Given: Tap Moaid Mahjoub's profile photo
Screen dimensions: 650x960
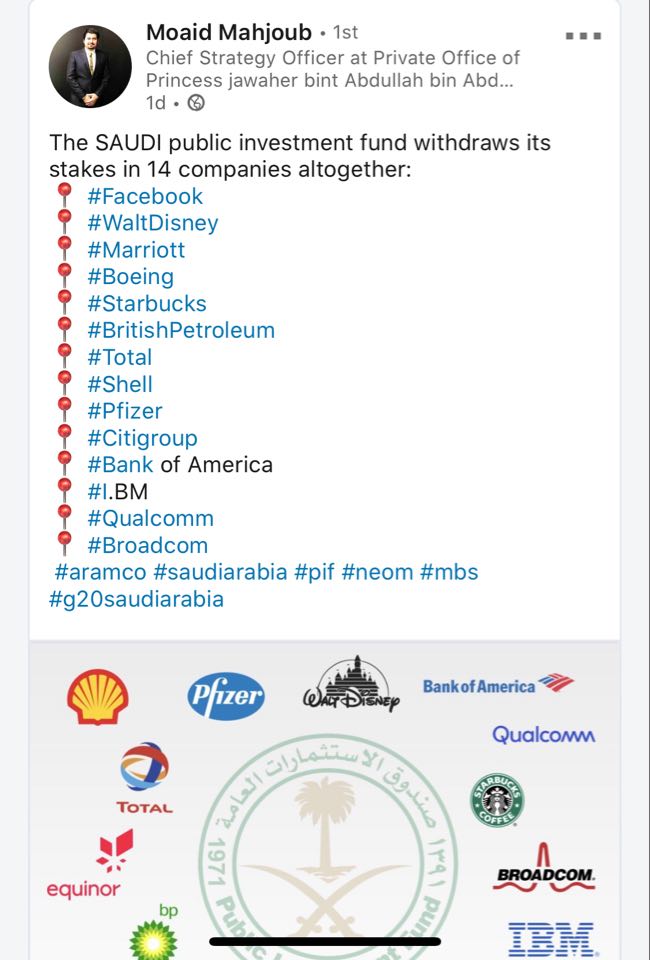Looking at the screenshot, I should click(89, 65).
